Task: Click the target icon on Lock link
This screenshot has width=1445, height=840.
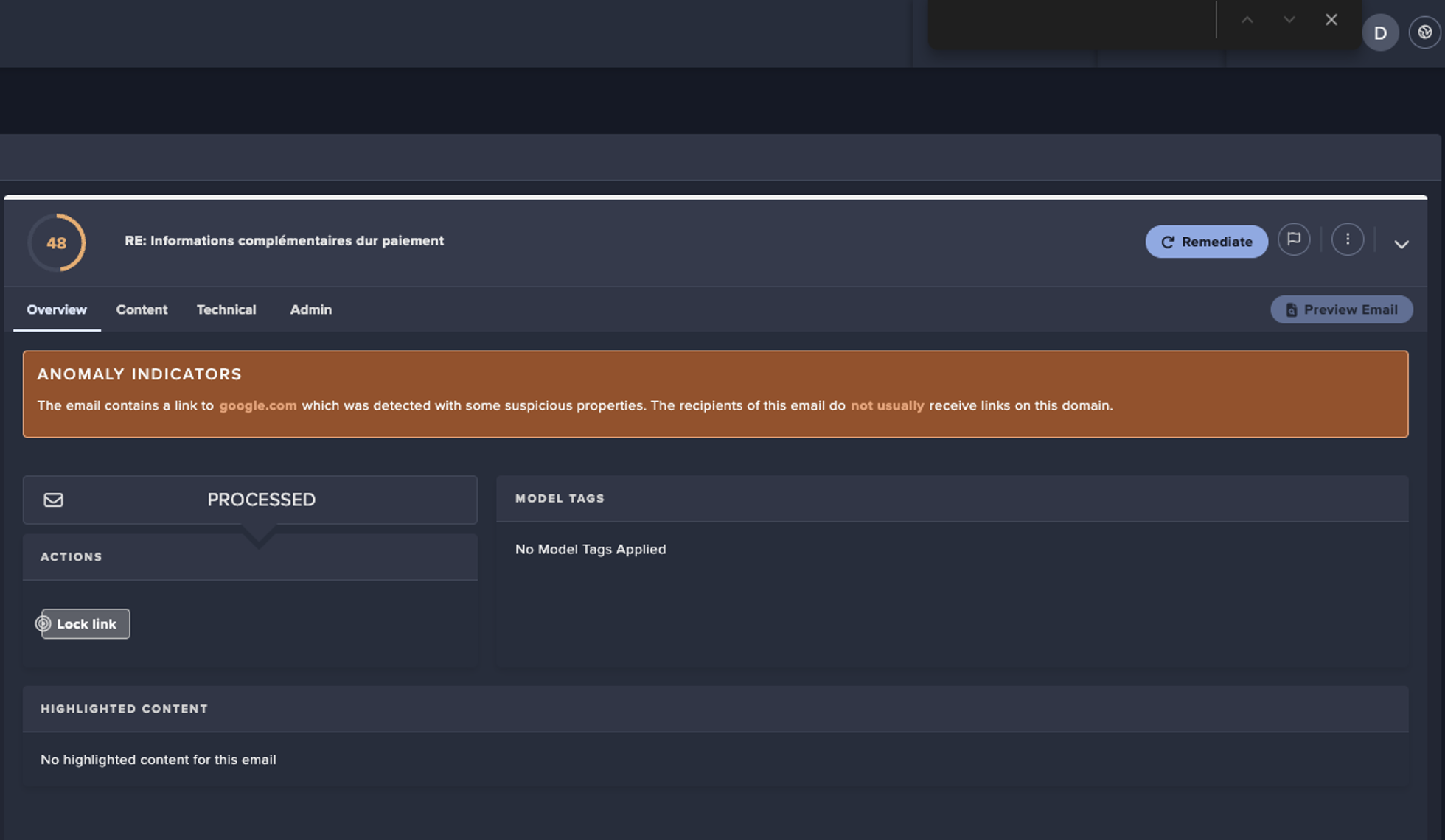Action: (x=43, y=624)
